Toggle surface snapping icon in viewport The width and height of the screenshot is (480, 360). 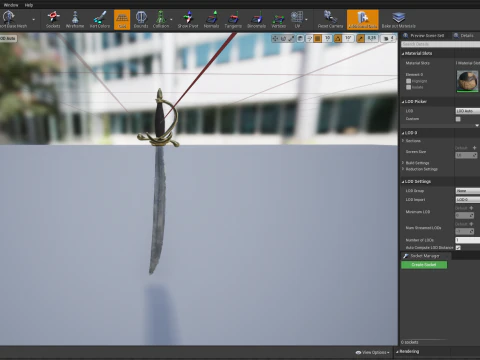[x=309, y=39]
